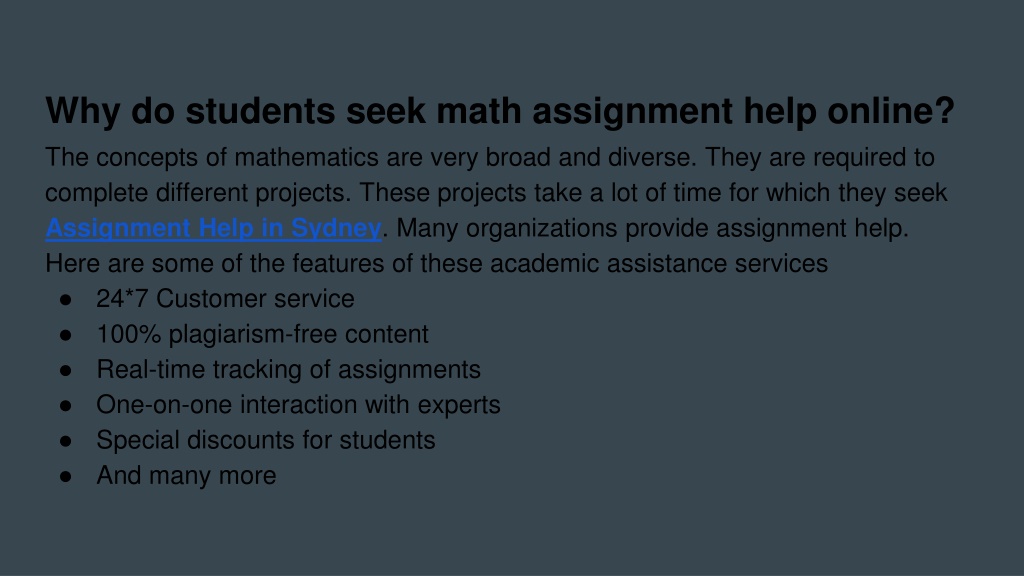Click the bullet dot beside 24*7 Customer service

pos(65,300)
